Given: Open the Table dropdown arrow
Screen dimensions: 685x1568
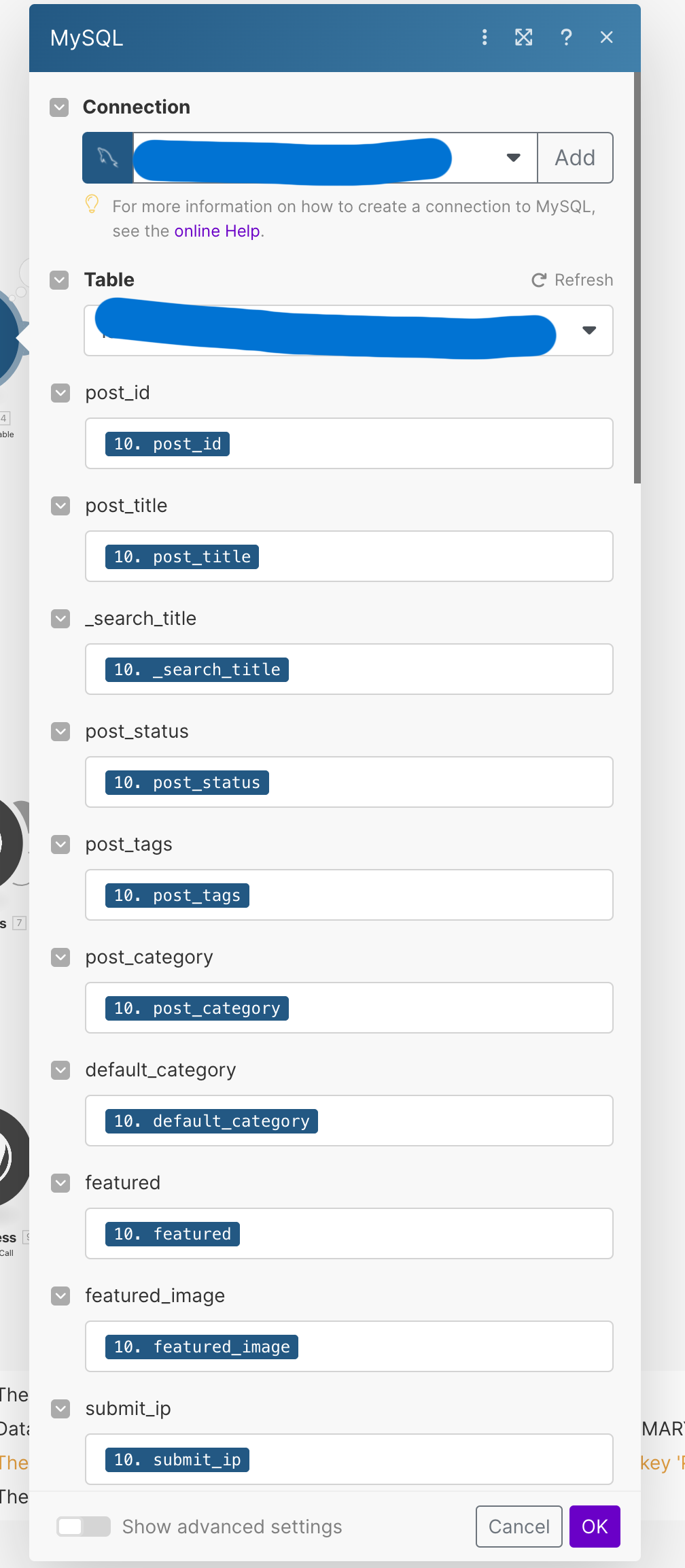Looking at the screenshot, I should click(x=589, y=330).
